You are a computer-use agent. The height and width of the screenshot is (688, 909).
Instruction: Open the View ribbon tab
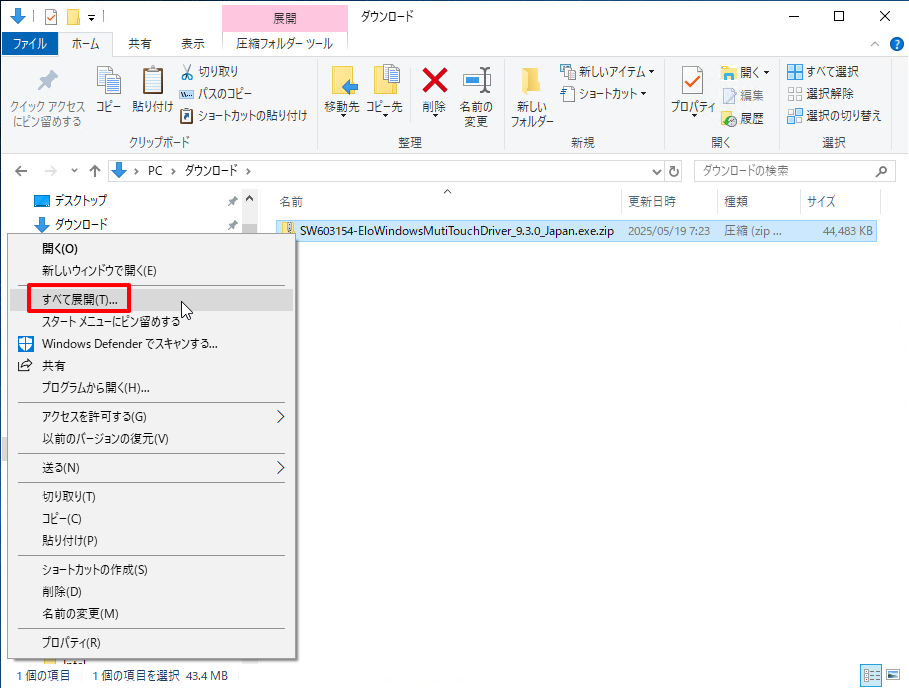pyautogui.click(x=193, y=44)
